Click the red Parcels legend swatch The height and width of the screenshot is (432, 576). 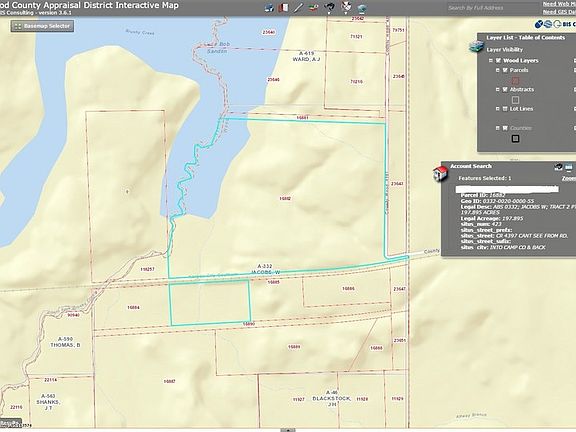point(515,80)
